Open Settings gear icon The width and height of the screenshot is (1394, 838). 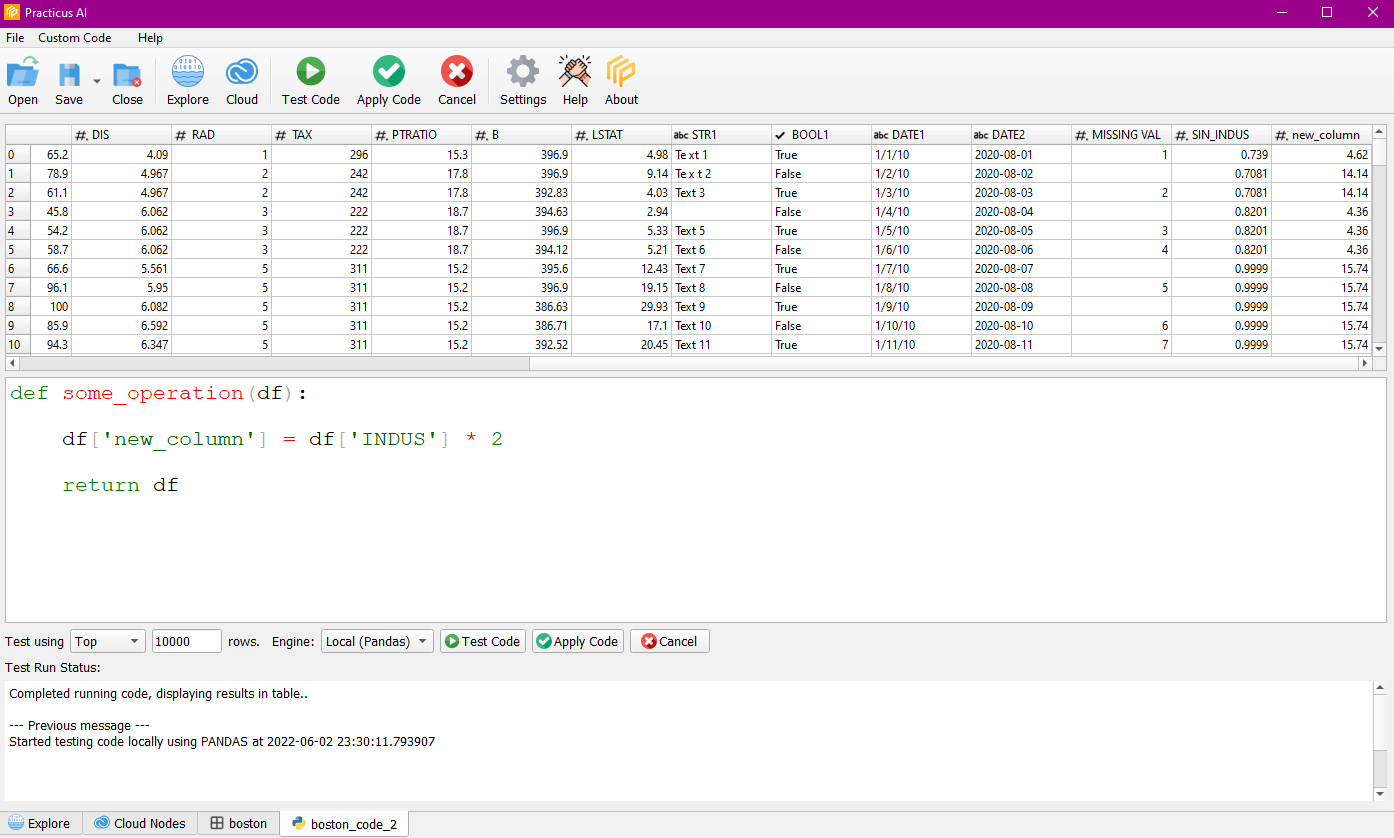tap(523, 72)
